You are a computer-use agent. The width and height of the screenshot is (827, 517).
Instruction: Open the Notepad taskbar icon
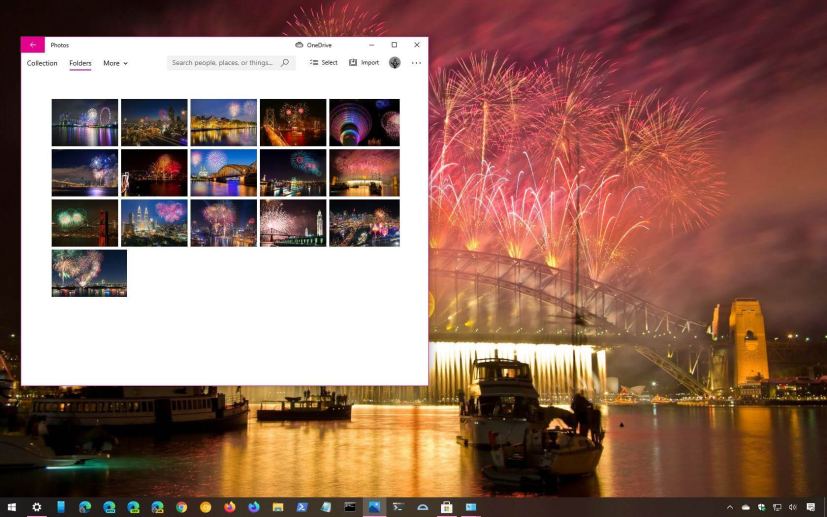[x=326, y=508]
